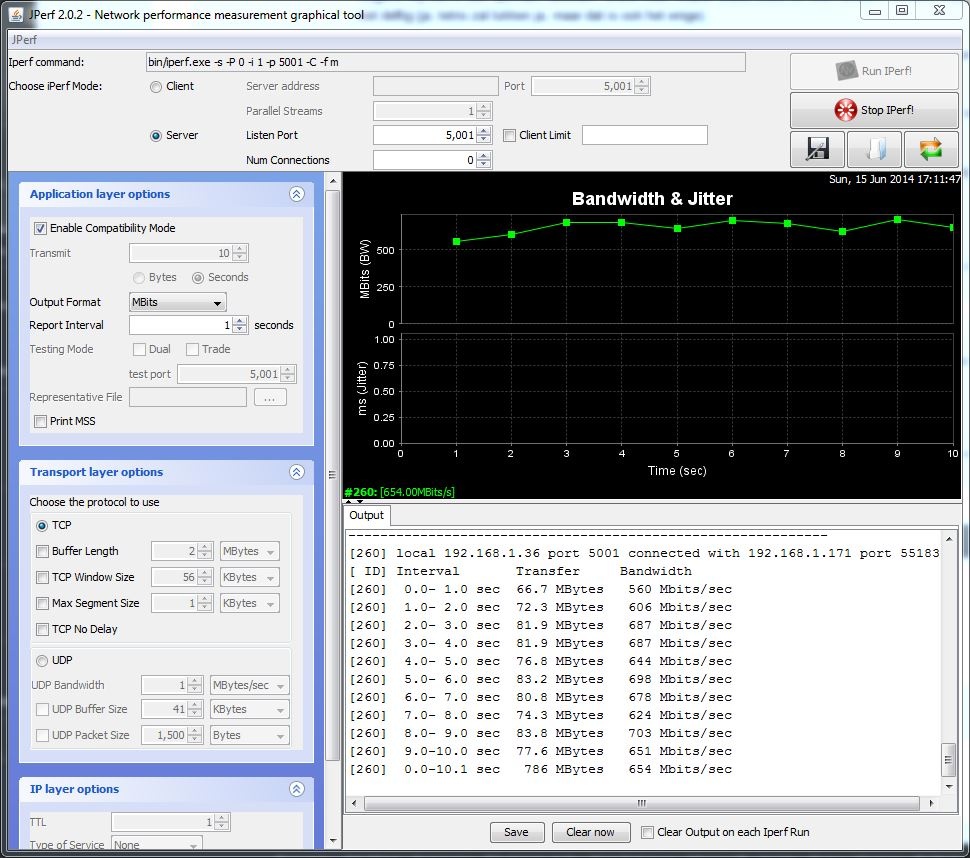Collapse the IP layer options panel

296,790
